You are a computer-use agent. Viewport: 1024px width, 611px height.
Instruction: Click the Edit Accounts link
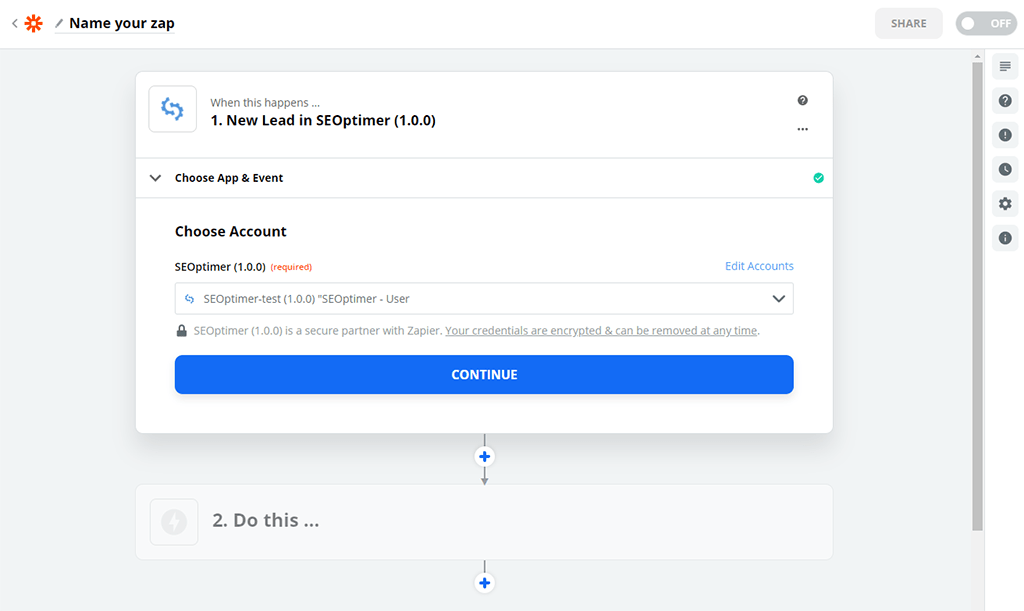pyautogui.click(x=759, y=266)
